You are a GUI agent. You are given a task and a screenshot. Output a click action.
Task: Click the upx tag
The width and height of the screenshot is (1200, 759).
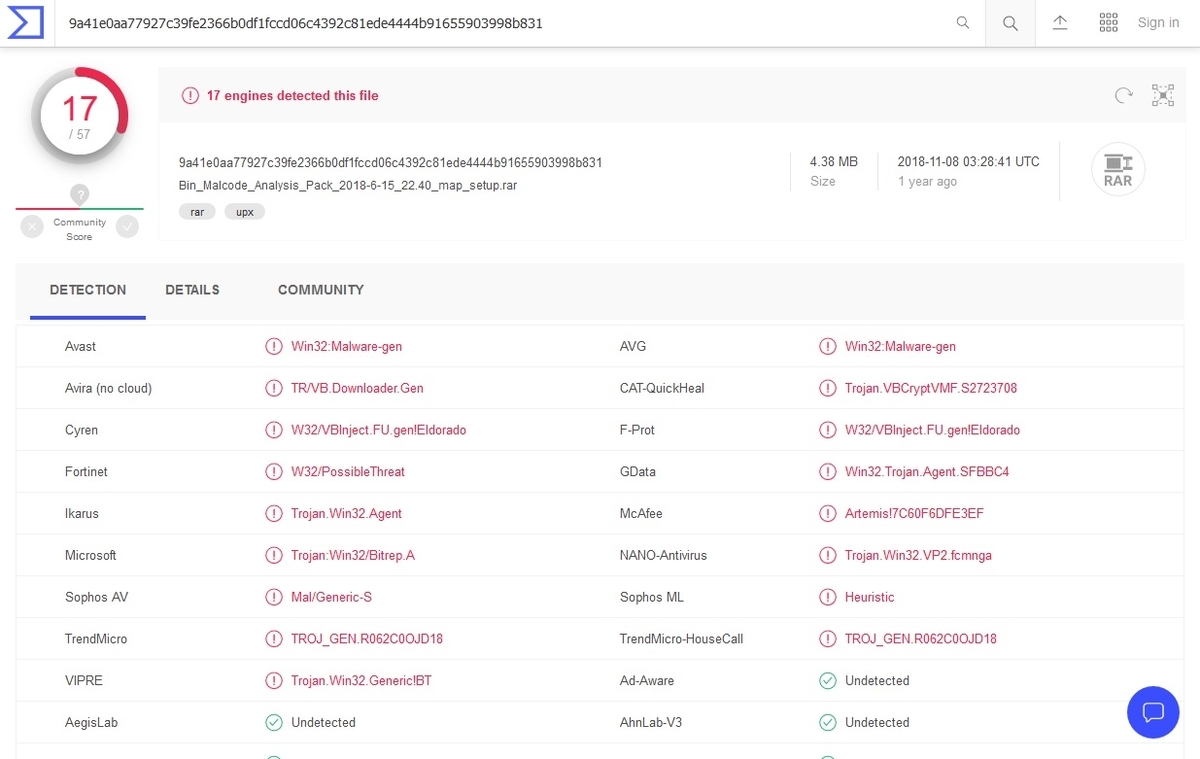point(245,212)
